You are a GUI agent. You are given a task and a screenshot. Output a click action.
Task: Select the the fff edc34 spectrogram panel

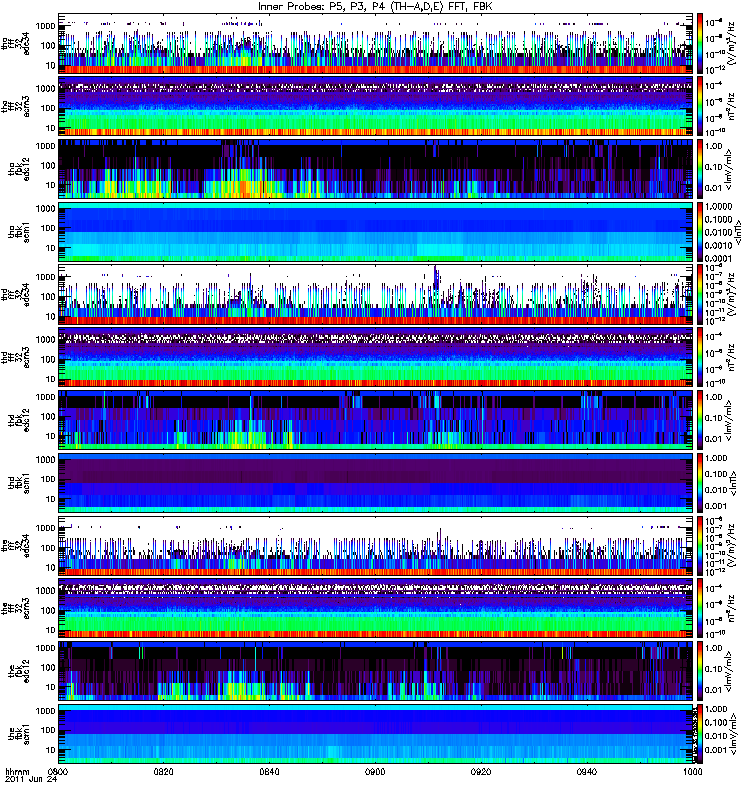(x=376, y=546)
